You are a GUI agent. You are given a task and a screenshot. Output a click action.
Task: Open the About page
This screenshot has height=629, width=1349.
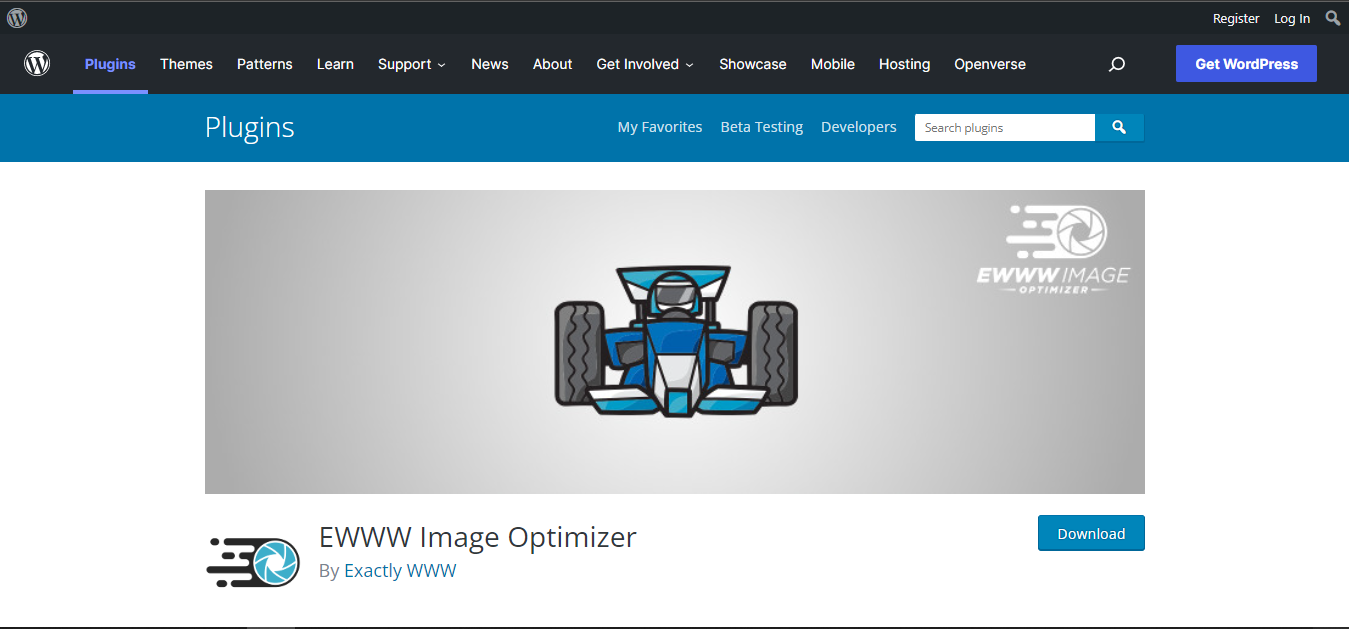(552, 64)
